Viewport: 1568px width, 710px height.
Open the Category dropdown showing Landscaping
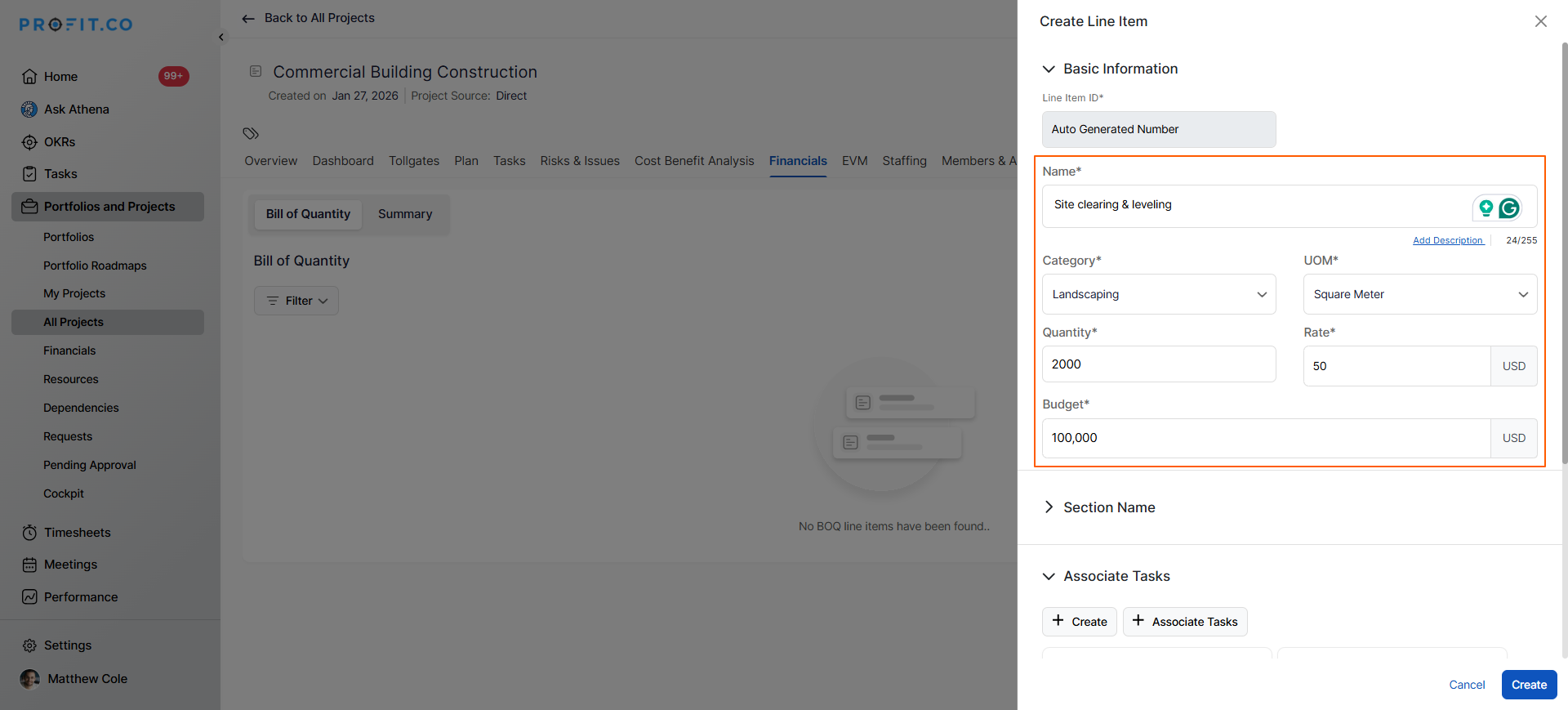[1158, 294]
